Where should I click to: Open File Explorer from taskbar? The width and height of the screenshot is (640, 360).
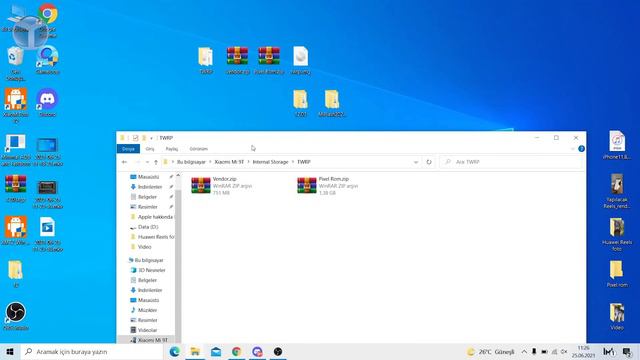(195, 352)
